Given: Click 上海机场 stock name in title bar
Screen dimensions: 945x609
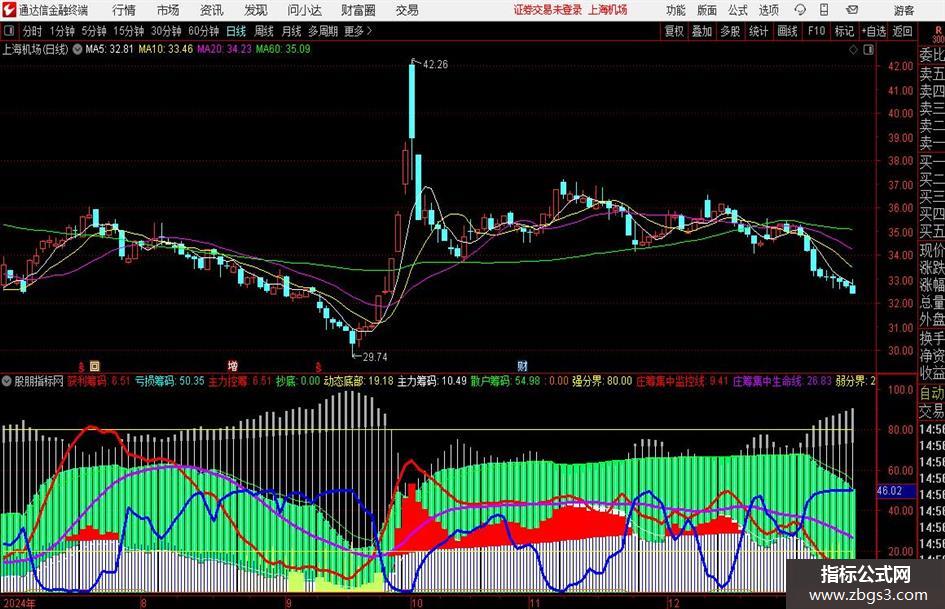Looking at the screenshot, I should point(608,10).
